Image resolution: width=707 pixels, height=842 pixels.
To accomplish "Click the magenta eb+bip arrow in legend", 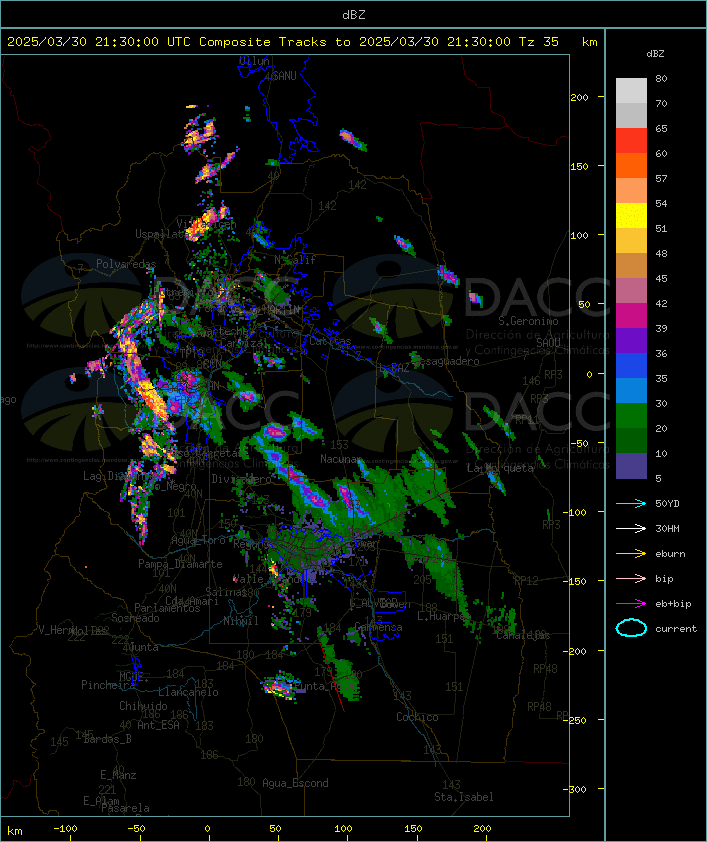I will pyautogui.click(x=631, y=604).
